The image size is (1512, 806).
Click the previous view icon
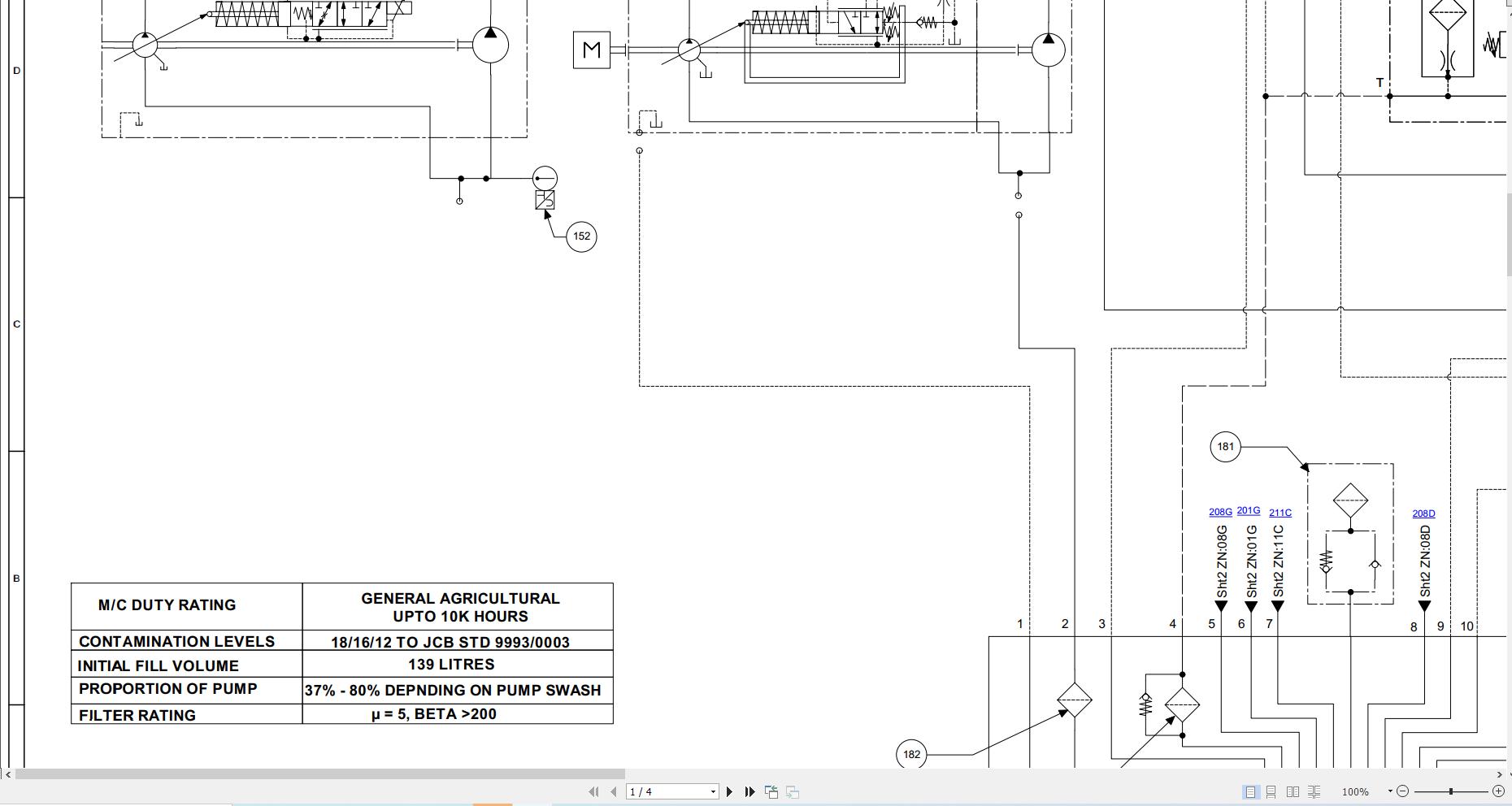[x=771, y=791]
